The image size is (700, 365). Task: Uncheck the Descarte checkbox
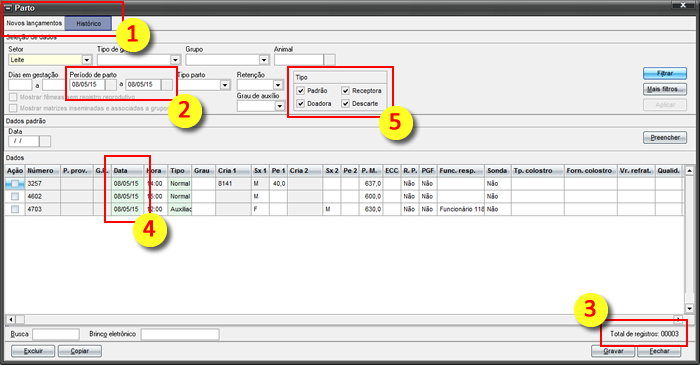point(346,104)
